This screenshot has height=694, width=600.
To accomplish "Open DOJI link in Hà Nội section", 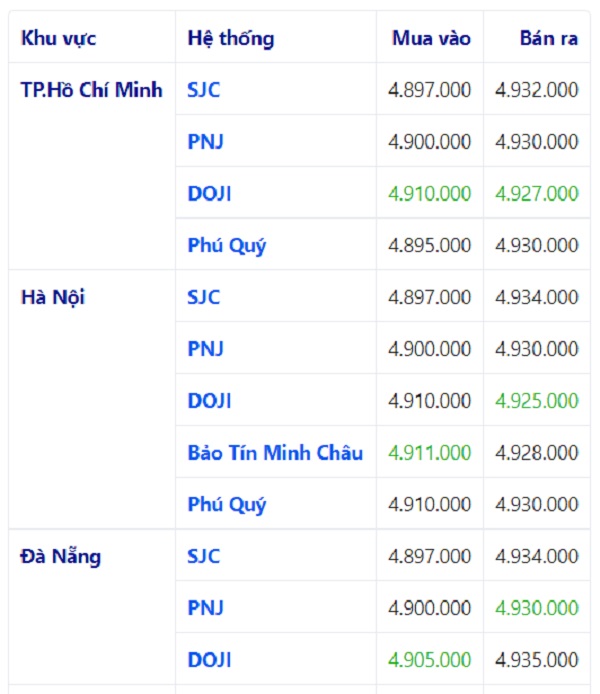I will (209, 401).
